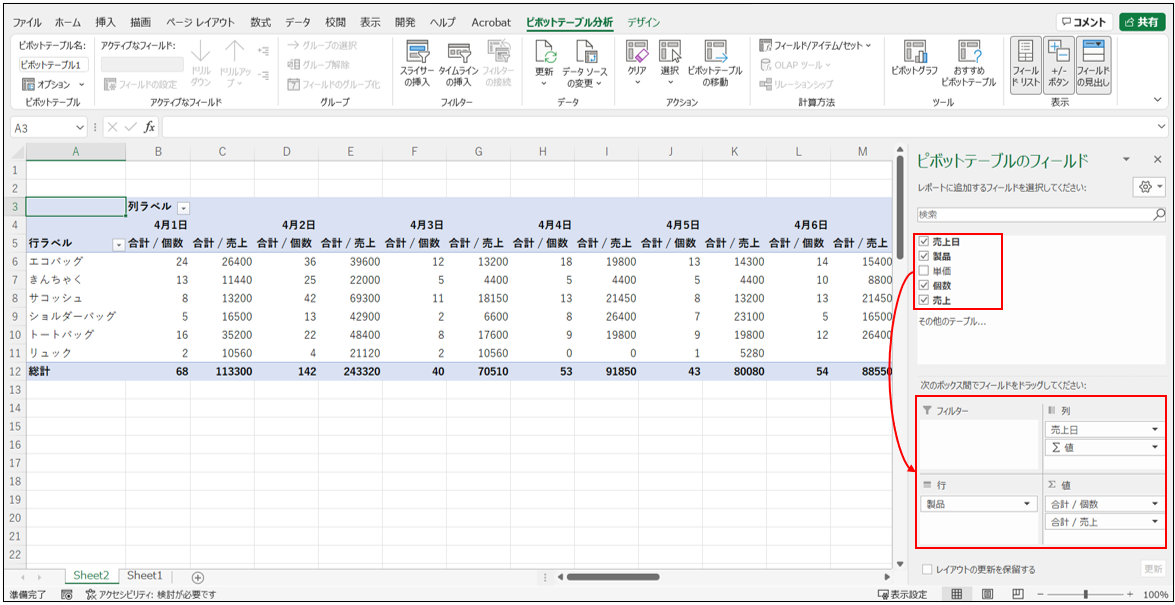Enable defer layout update checkbox

(928, 570)
